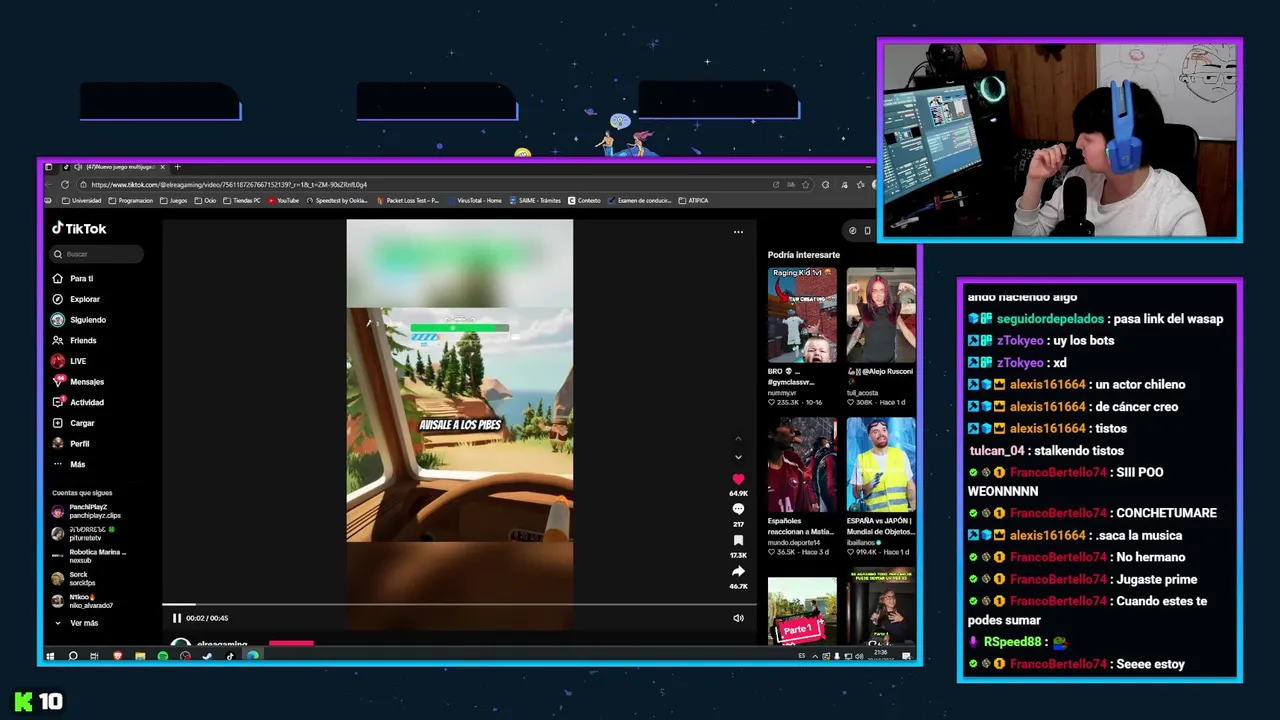The width and height of the screenshot is (1280, 720).
Task: Open the Explorar page
Action: [x=76, y=299]
